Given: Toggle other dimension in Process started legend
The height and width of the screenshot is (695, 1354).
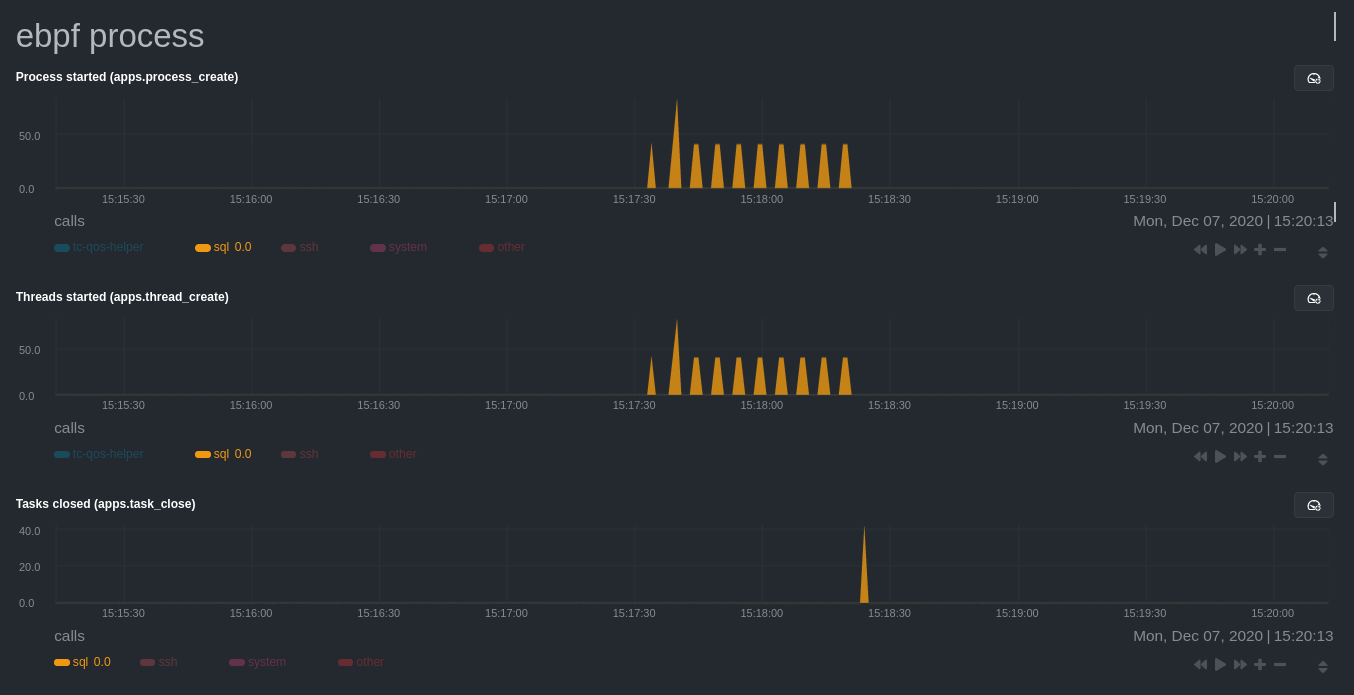Looking at the screenshot, I should (502, 247).
